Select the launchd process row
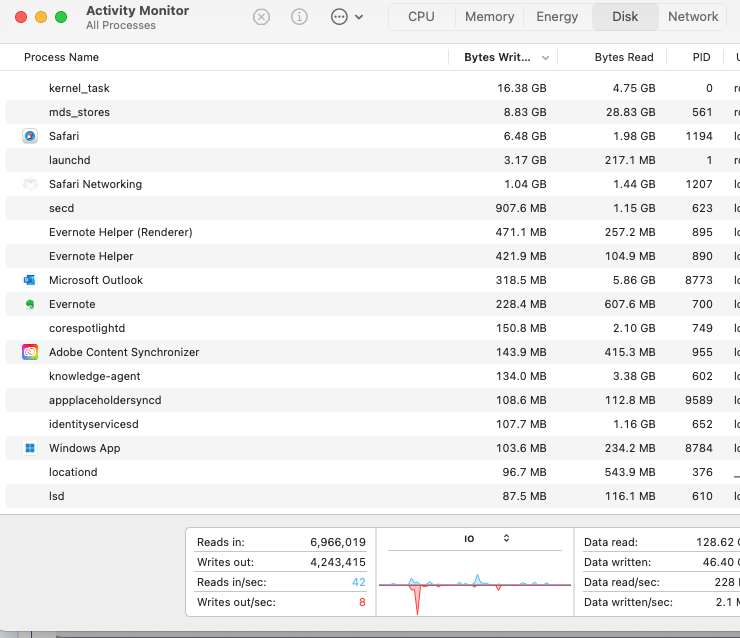The height and width of the screenshot is (638, 740). 370,160
